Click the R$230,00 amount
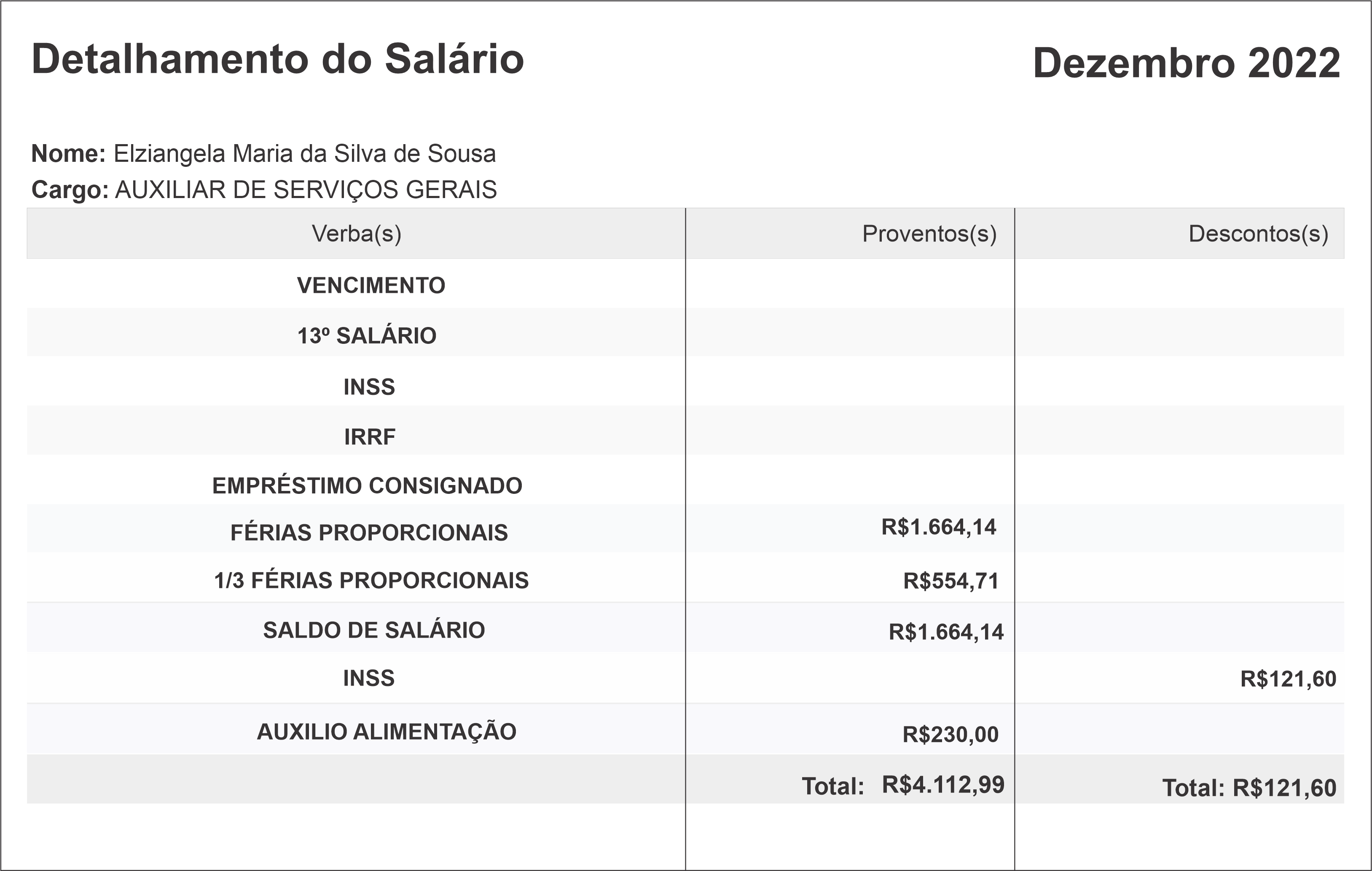 click(x=950, y=735)
